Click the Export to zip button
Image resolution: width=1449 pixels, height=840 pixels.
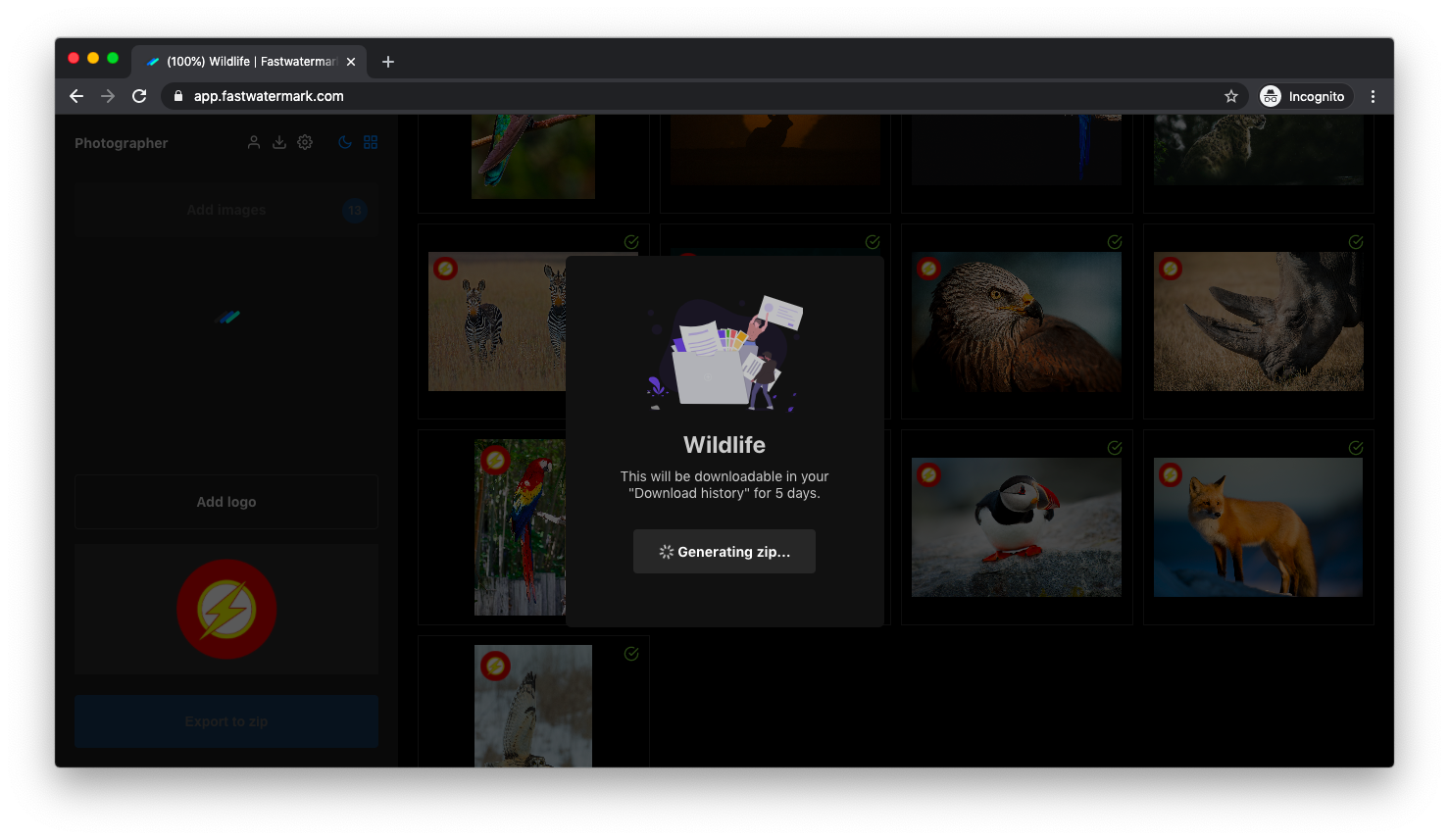tap(226, 721)
